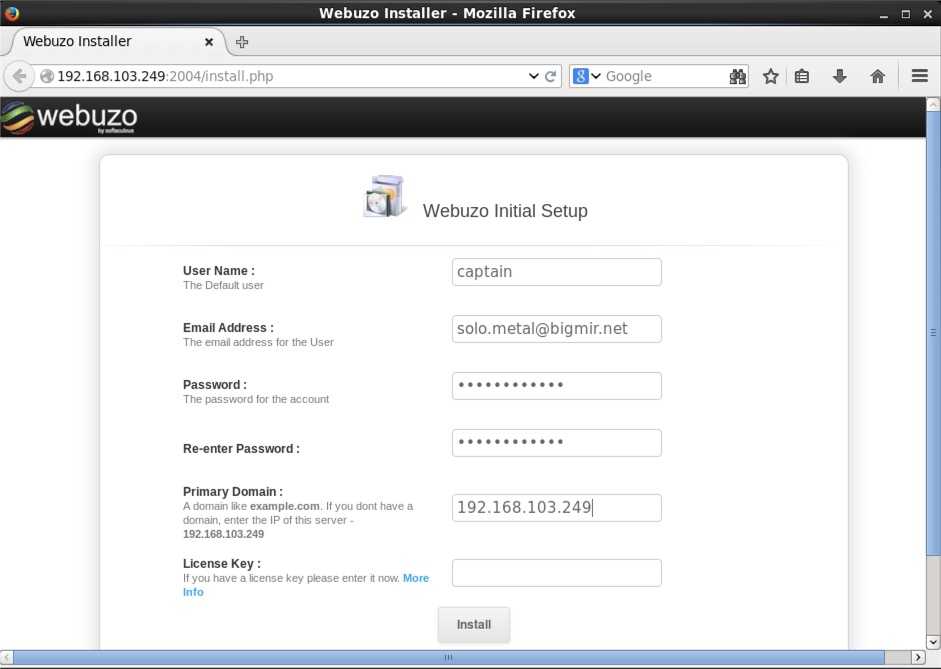This screenshot has width=941, height=669.
Task: Click the Webuzo logo in header
Action: [70, 117]
